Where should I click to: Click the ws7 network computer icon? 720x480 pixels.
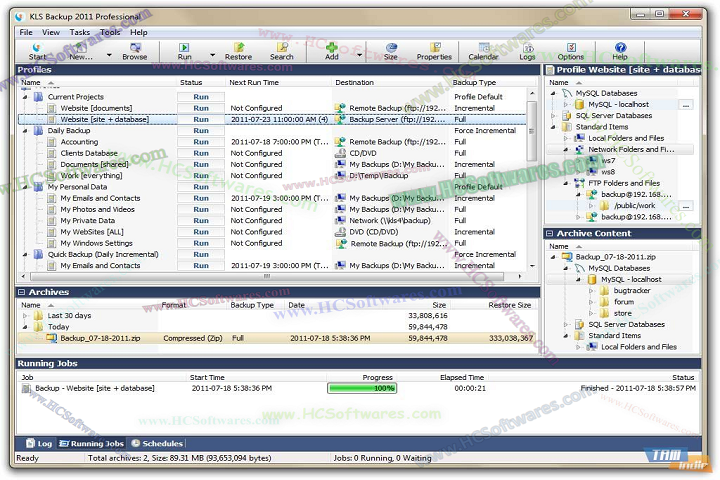click(592, 161)
